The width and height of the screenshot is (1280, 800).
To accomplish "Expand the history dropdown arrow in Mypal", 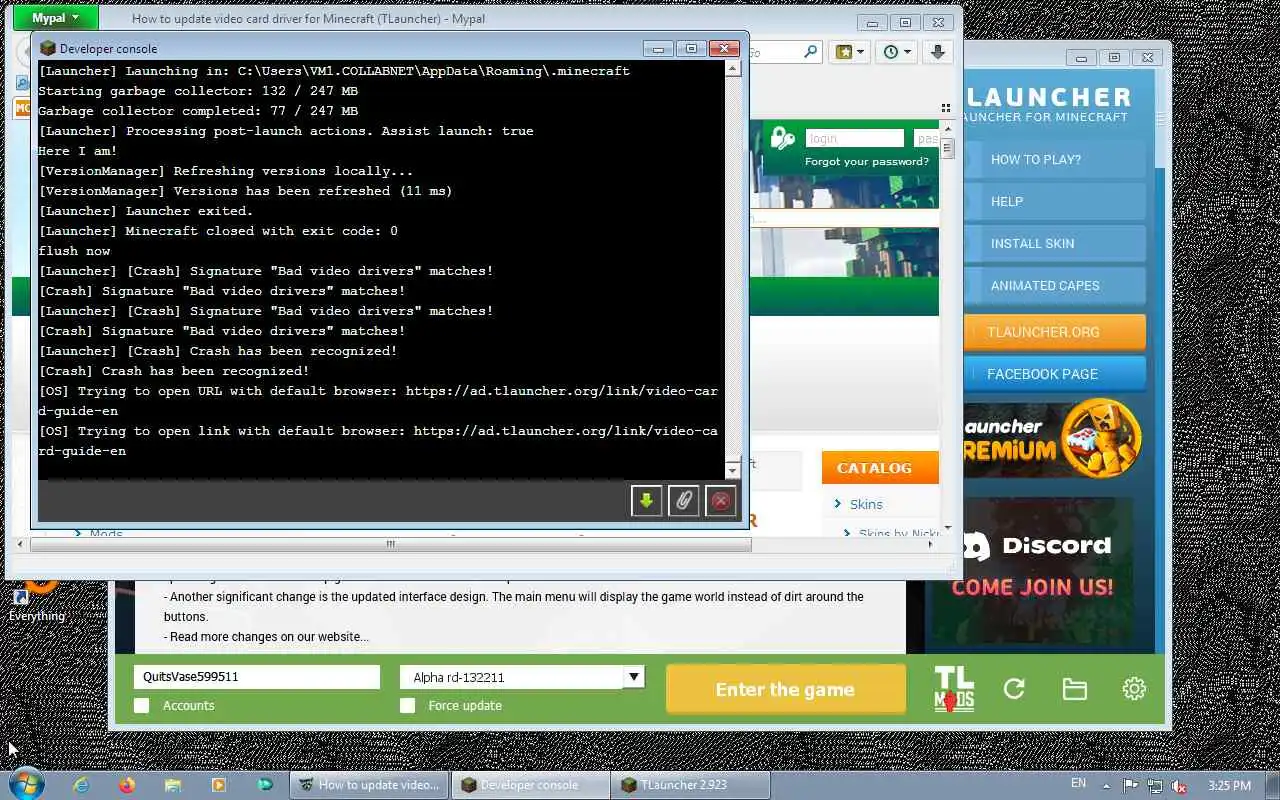I will point(908,52).
